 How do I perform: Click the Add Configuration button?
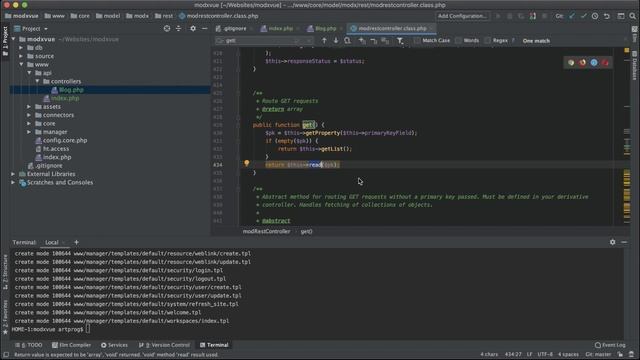coord(462,16)
